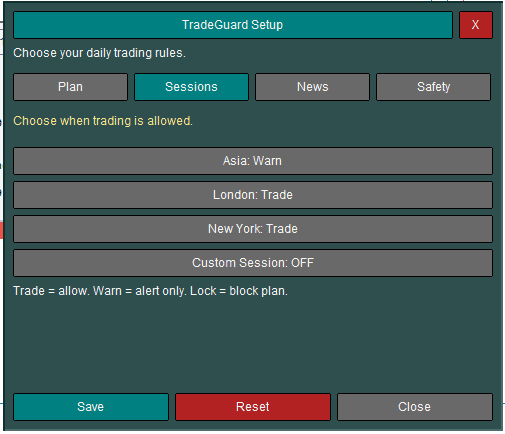Open the News tab

coord(312,87)
